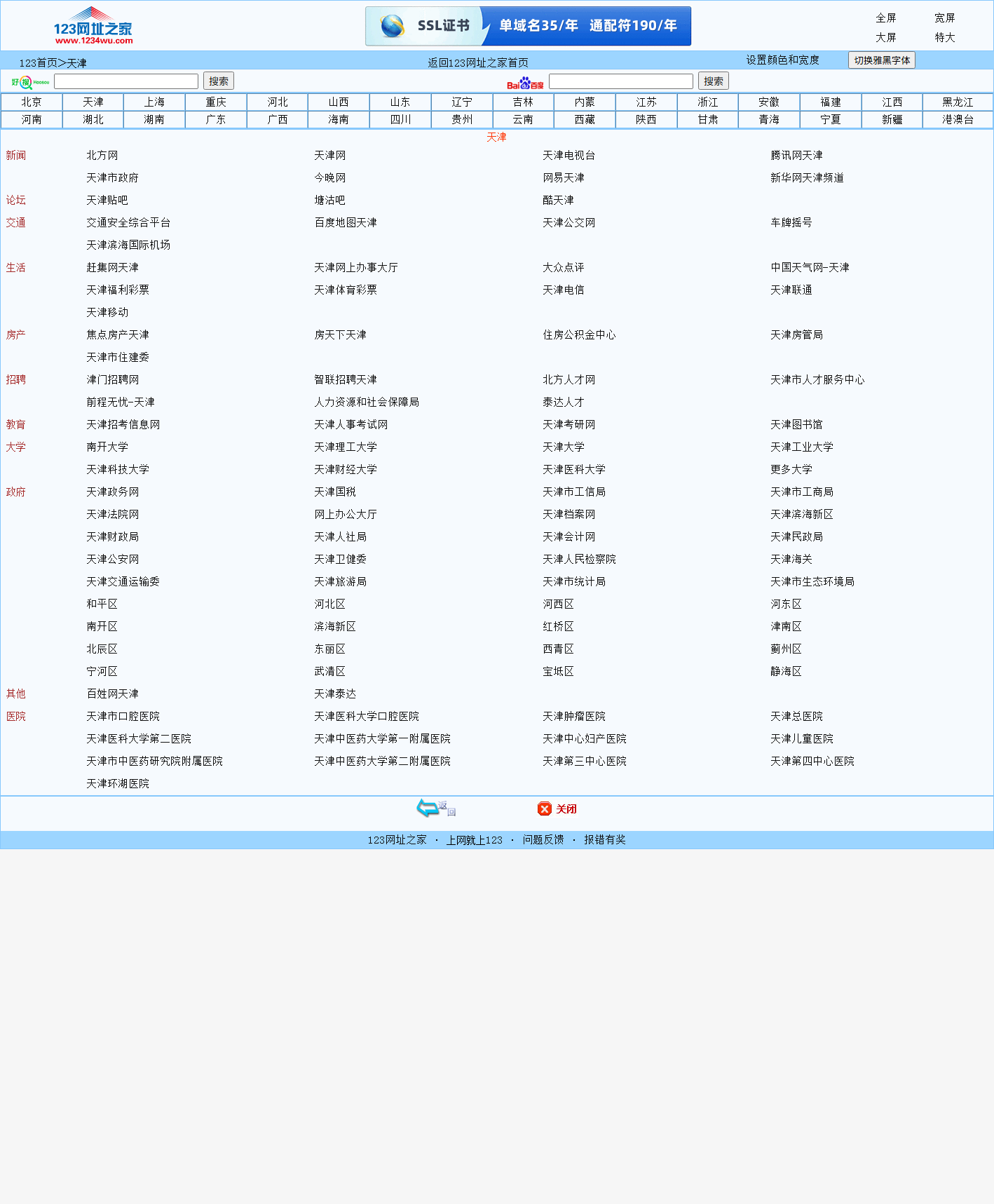The height and width of the screenshot is (1204, 994).
Task: Click the Haosou search engine logo
Action: pyautogui.click(x=30, y=82)
